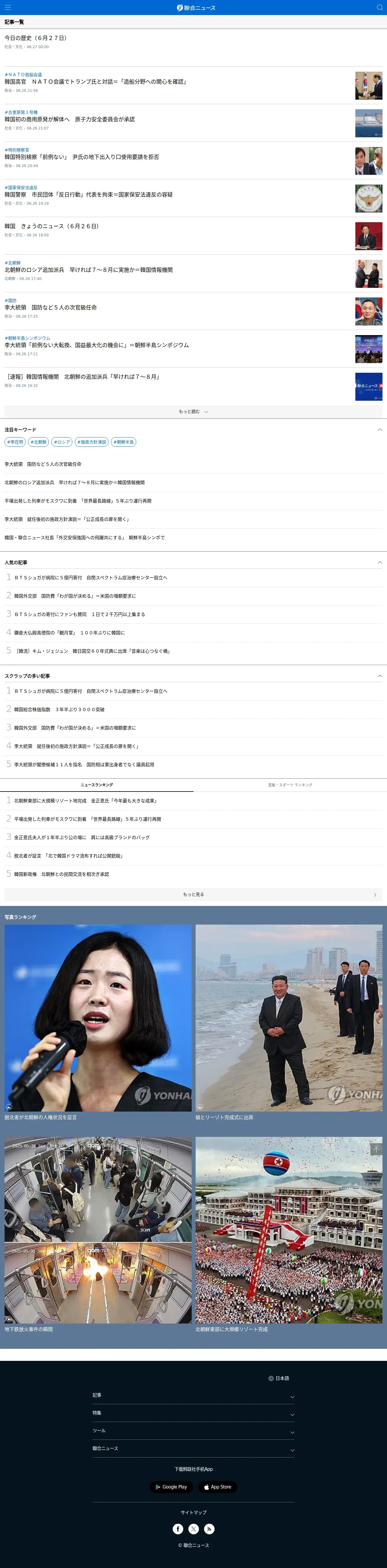Screen dimensions: 387x1568
Task: Select the ニュースランキング tab
Action: (97, 785)
